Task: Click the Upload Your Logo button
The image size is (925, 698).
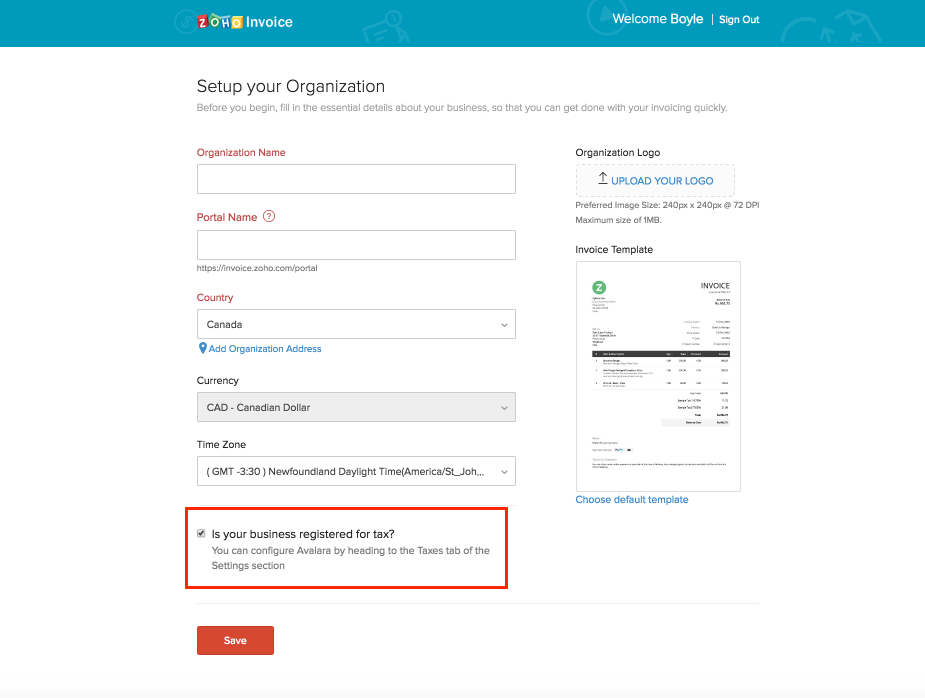Action: click(x=655, y=180)
